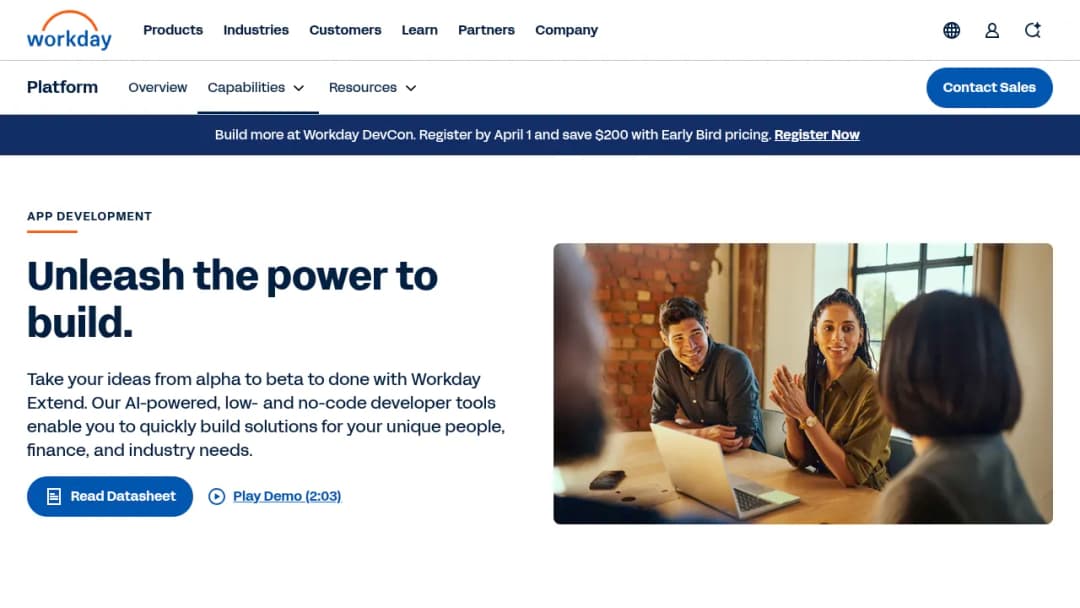Image resolution: width=1080 pixels, height=608 pixels.
Task: Click the team meeting hero image
Action: point(803,384)
